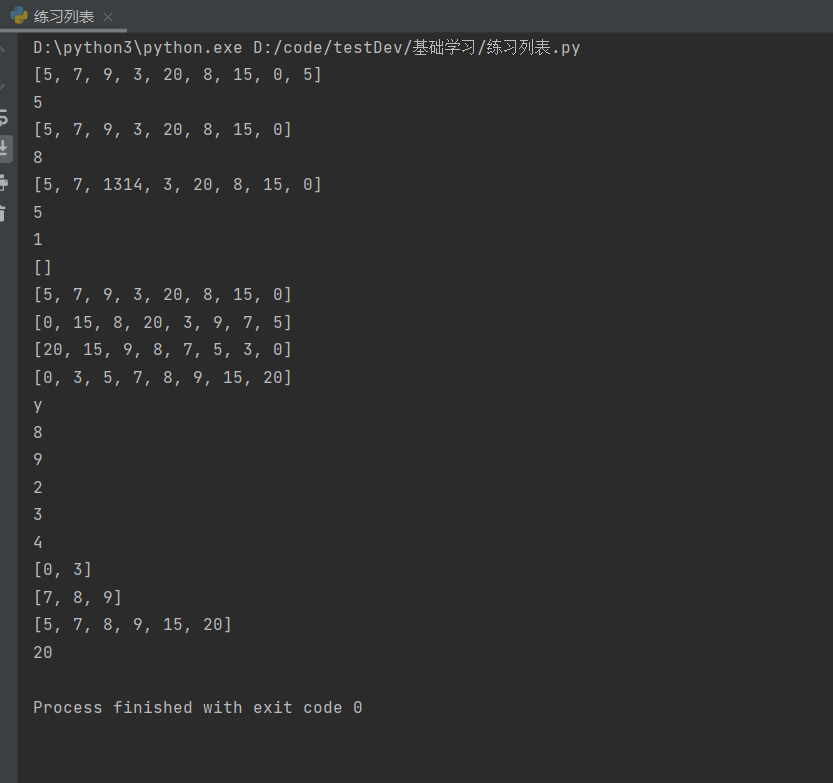833x783 pixels.
Task: Click the print console output icon
Action: coord(5,182)
